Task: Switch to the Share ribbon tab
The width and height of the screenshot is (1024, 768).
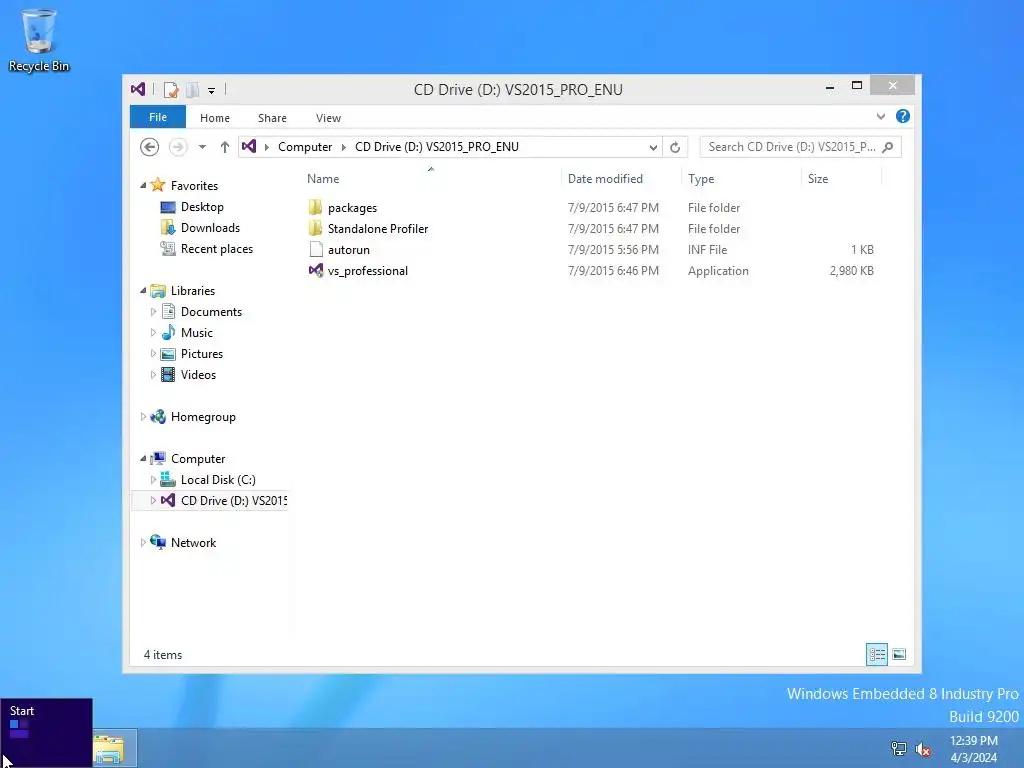Action: point(272,118)
